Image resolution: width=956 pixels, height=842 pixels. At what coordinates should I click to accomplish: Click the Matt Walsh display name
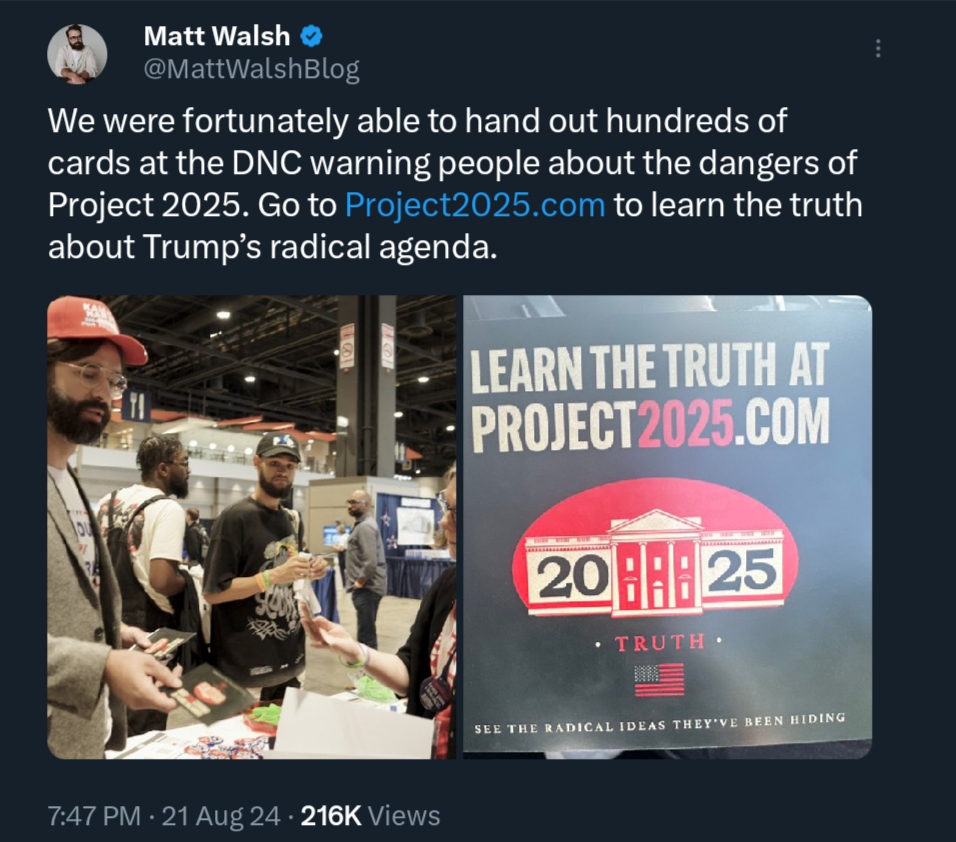pos(216,36)
